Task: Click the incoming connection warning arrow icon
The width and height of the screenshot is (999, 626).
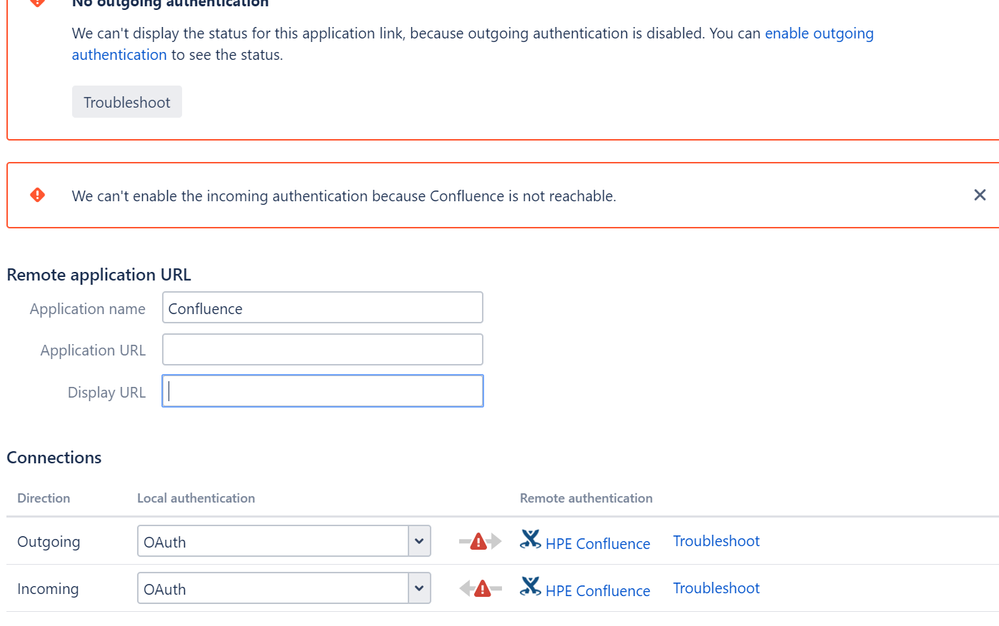Action: (x=480, y=588)
